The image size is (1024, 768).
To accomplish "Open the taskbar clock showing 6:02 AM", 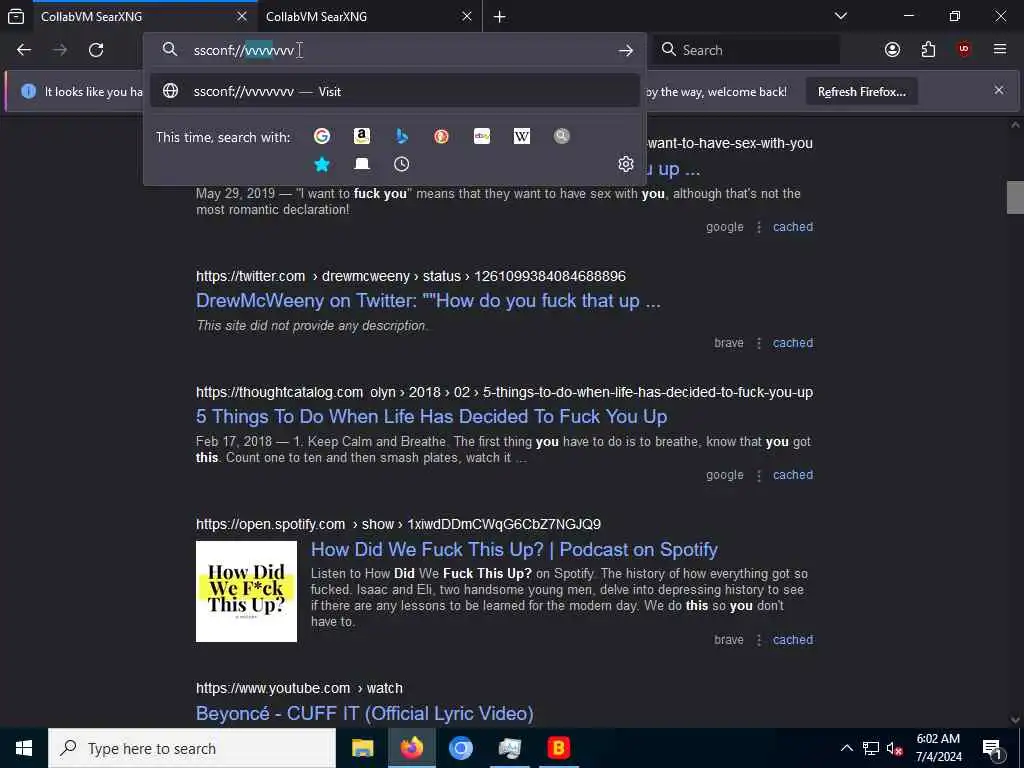I will tap(938, 748).
